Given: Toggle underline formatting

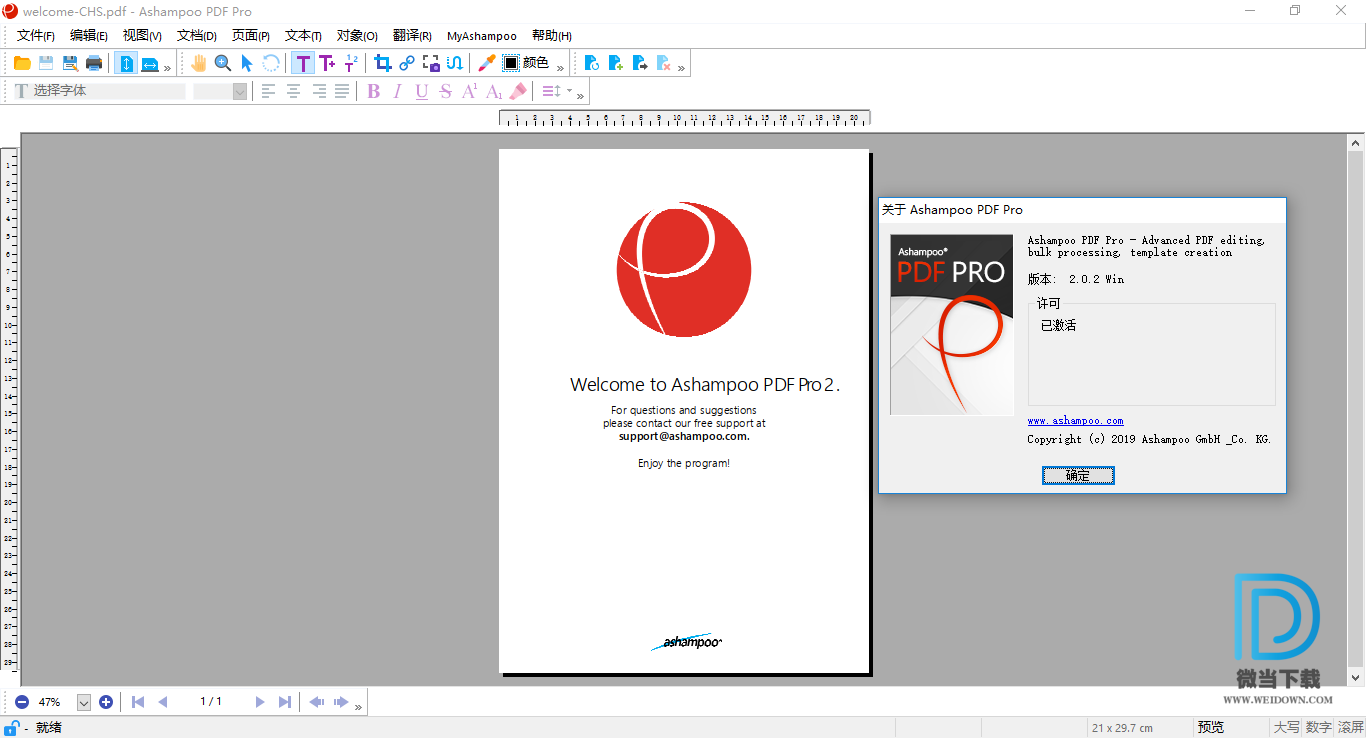Looking at the screenshot, I should 422,91.
